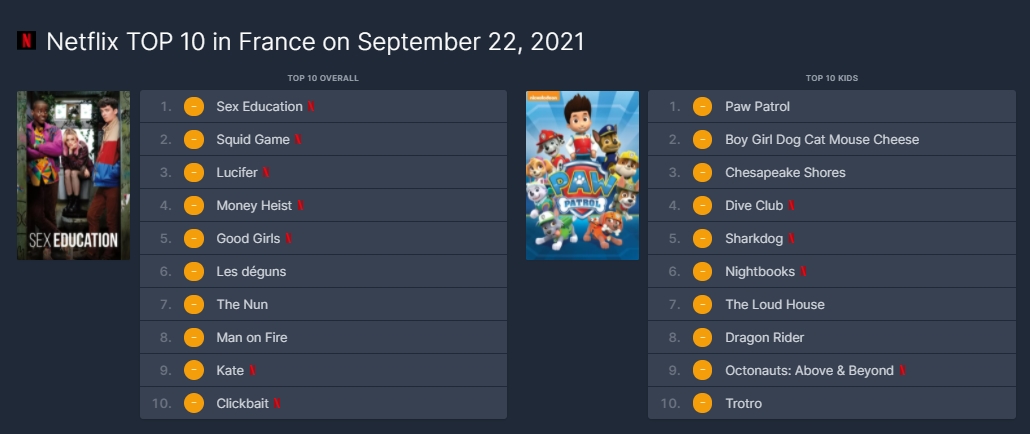
Task: Click the orange status icon beside Les déguns
Action: point(194,271)
